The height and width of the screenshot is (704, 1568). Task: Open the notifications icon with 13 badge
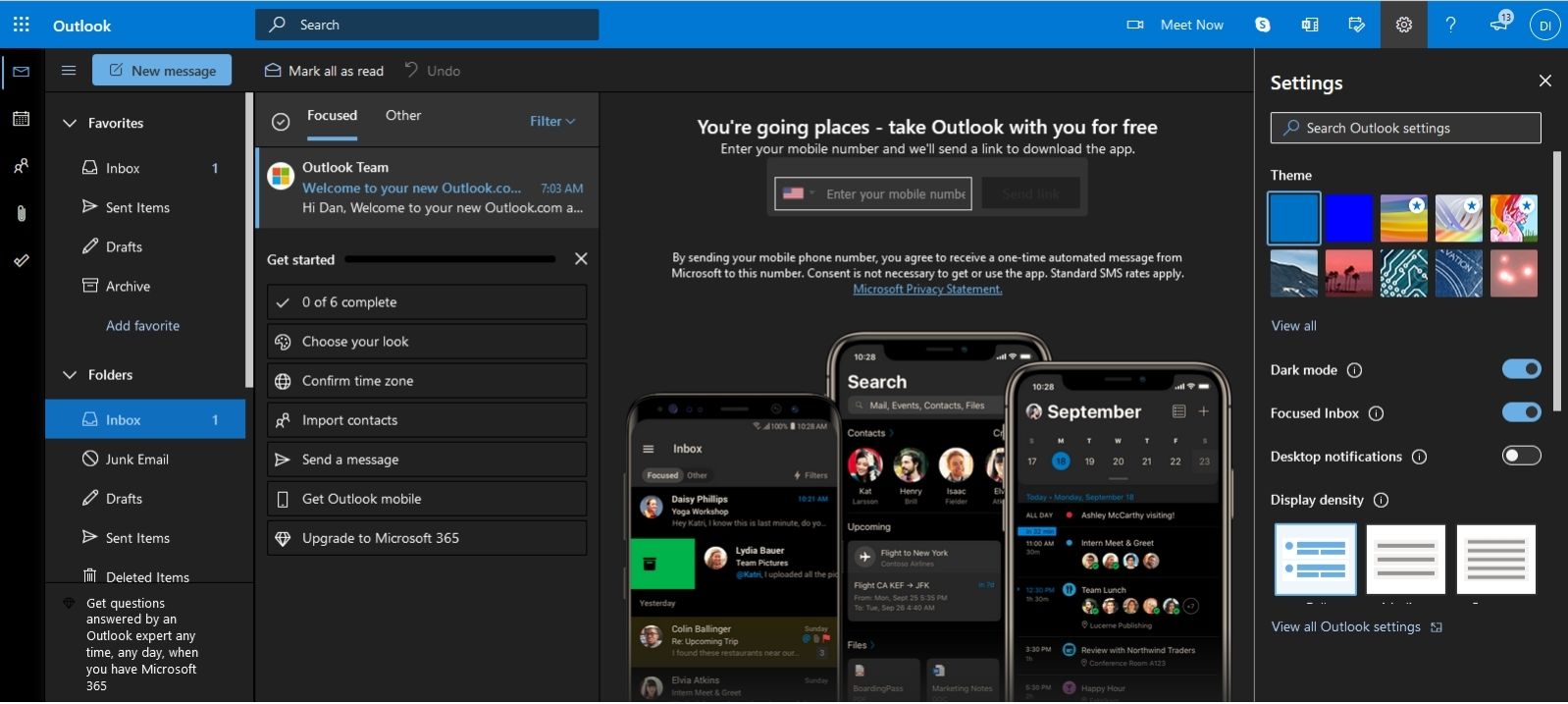tap(1500, 23)
